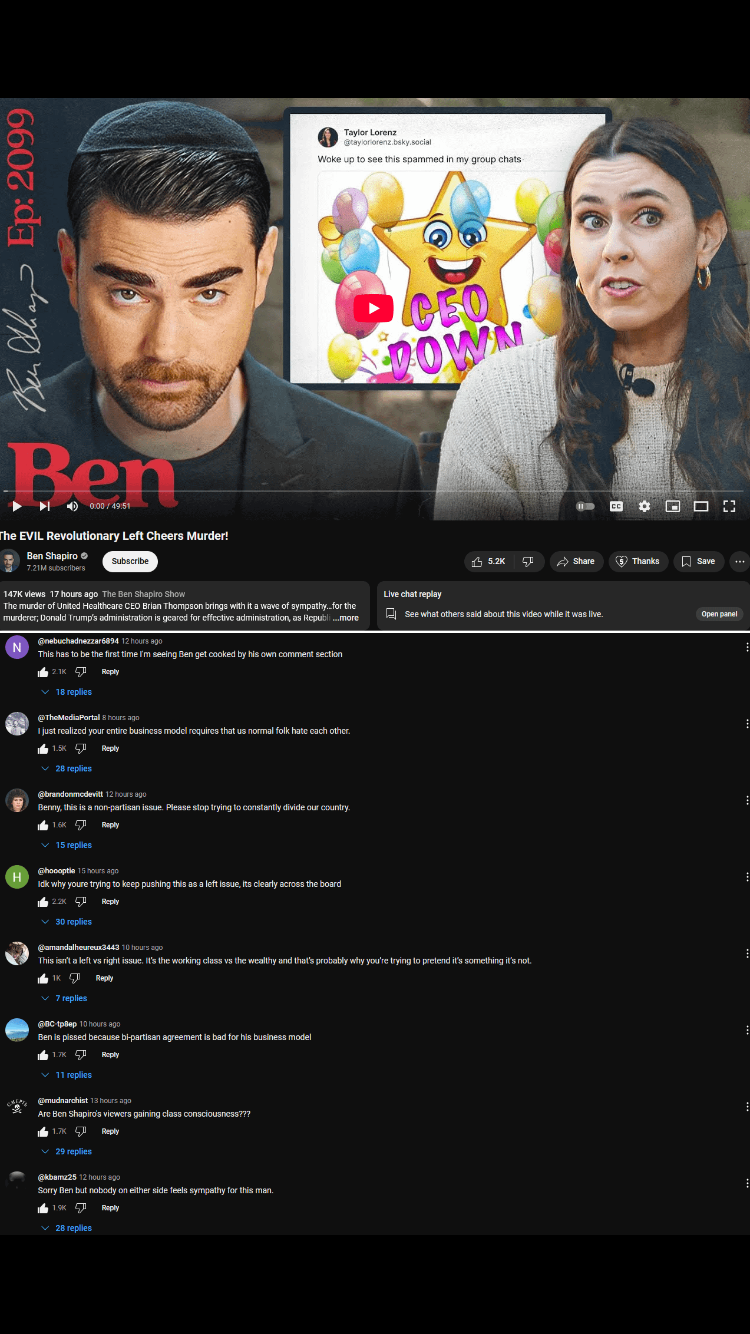Click the red YouTube play logo on the thumbnail

[x=373, y=308]
